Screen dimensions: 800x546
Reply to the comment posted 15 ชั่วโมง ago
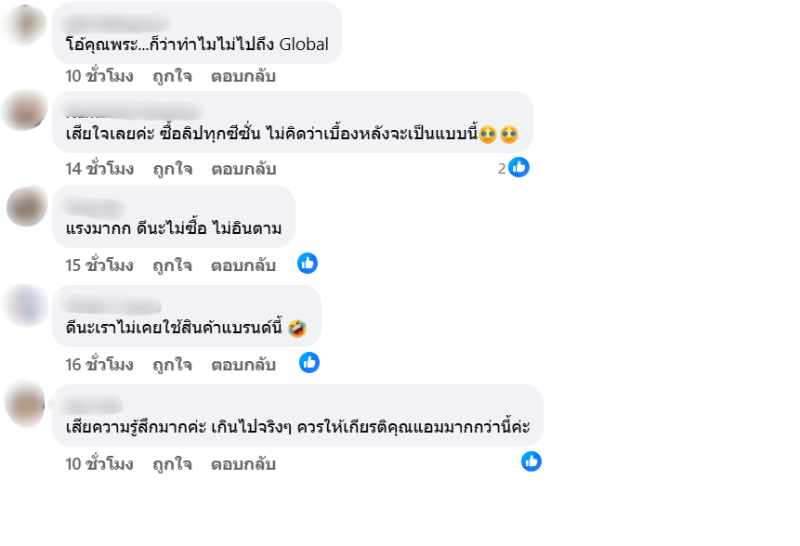click(x=243, y=265)
